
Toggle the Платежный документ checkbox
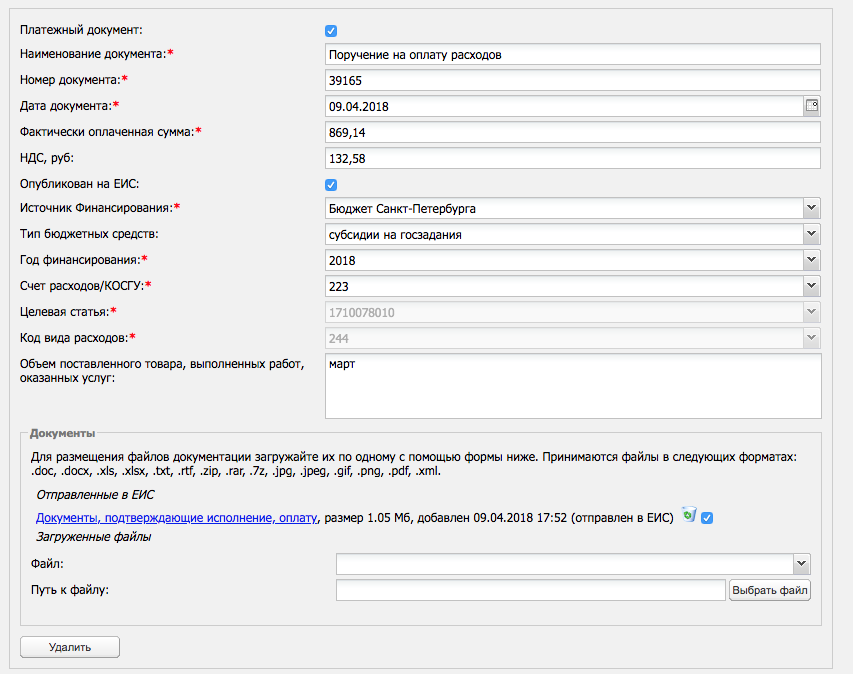coord(331,31)
